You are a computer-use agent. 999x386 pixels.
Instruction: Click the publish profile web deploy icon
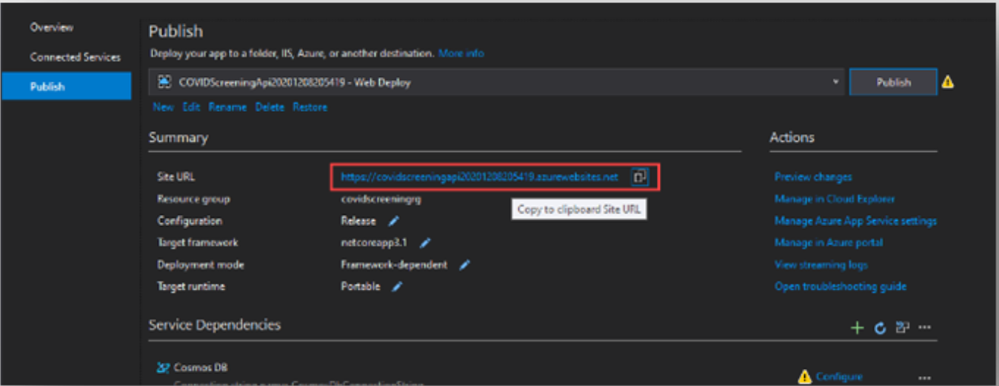tap(164, 82)
